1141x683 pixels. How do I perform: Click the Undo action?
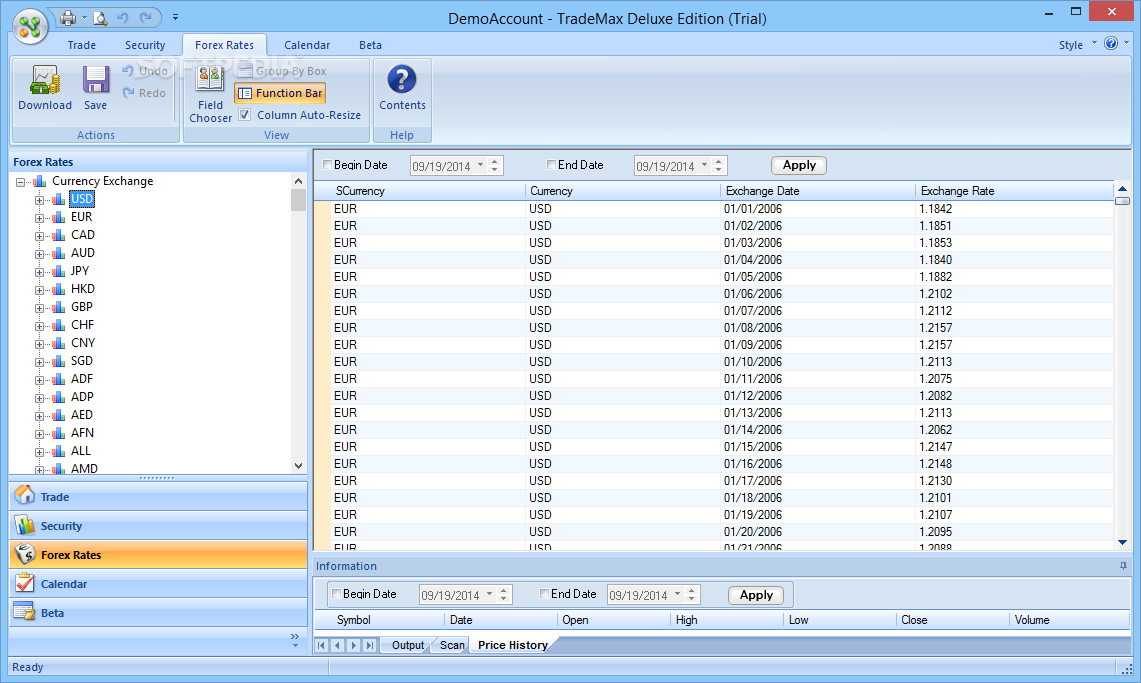(145, 71)
